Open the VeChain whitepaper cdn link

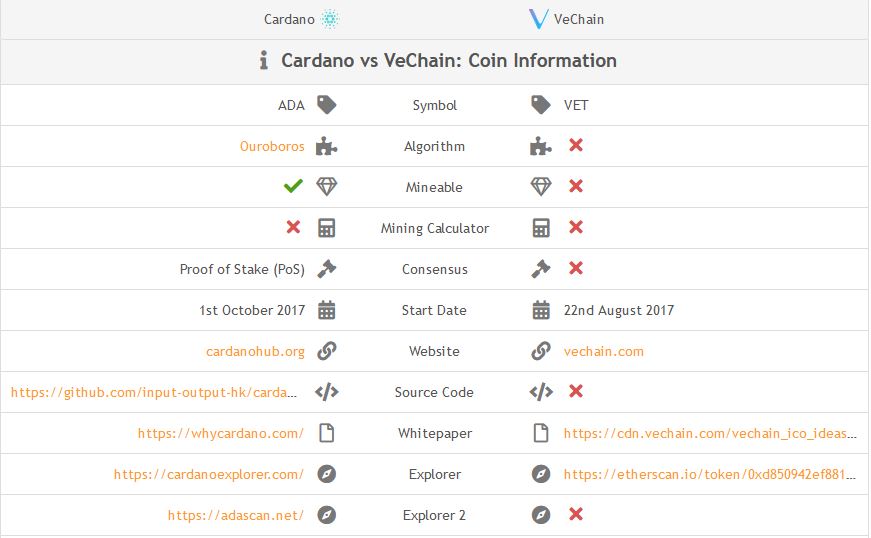tap(710, 434)
